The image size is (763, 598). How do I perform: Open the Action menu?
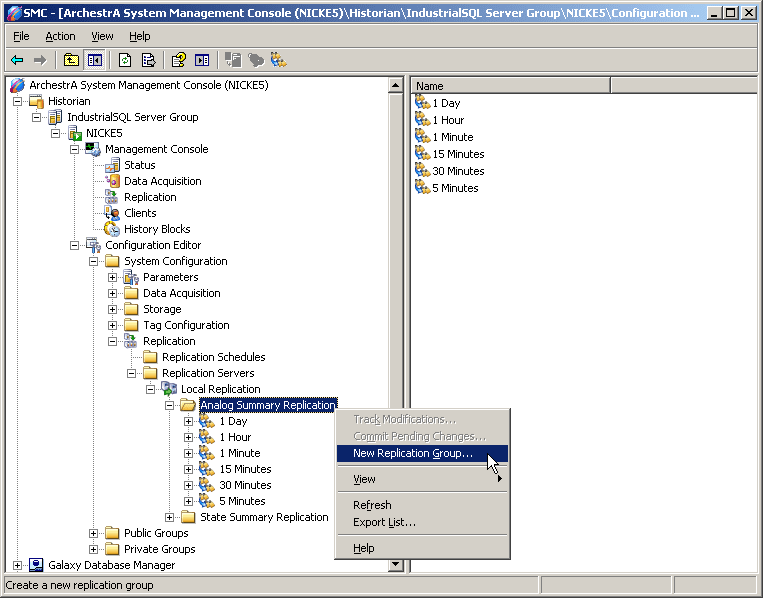pyautogui.click(x=60, y=36)
